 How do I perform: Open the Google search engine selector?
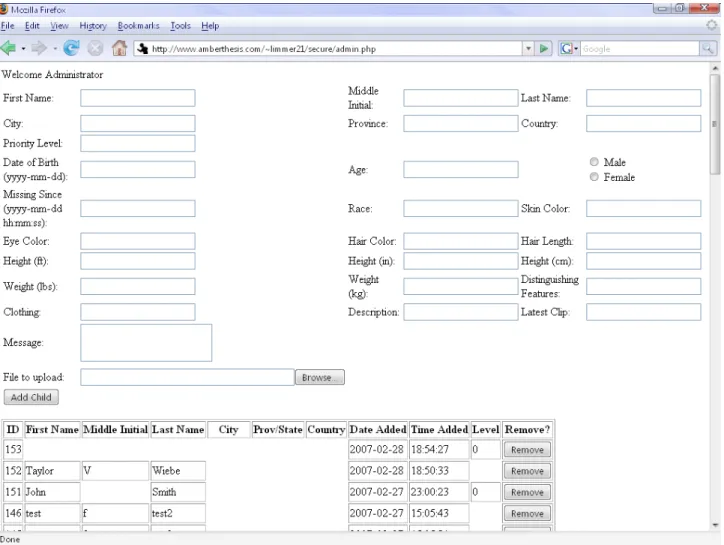click(x=569, y=48)
